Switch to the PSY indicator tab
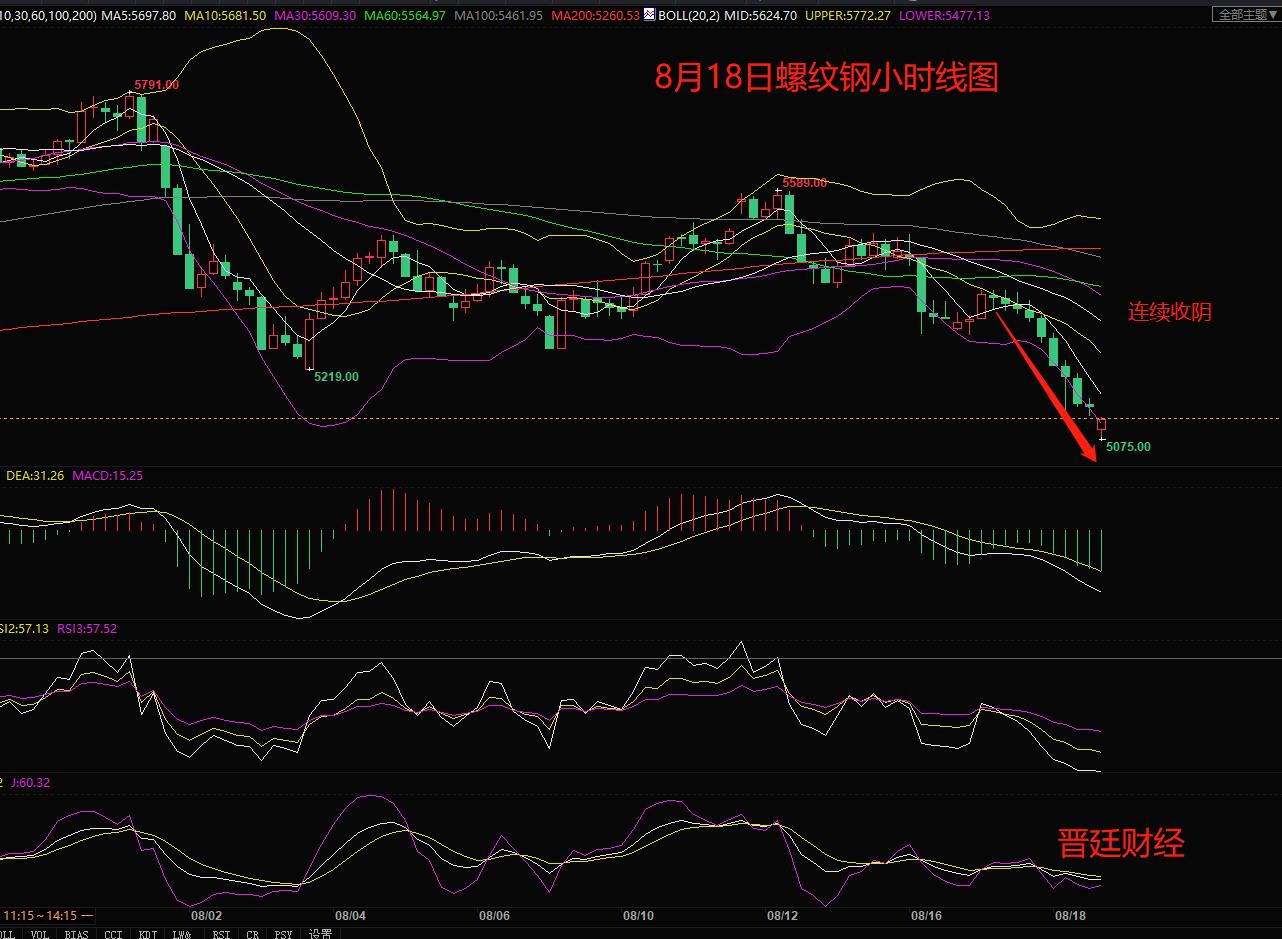The image size is (1282, 939). (x=284, y=933)
